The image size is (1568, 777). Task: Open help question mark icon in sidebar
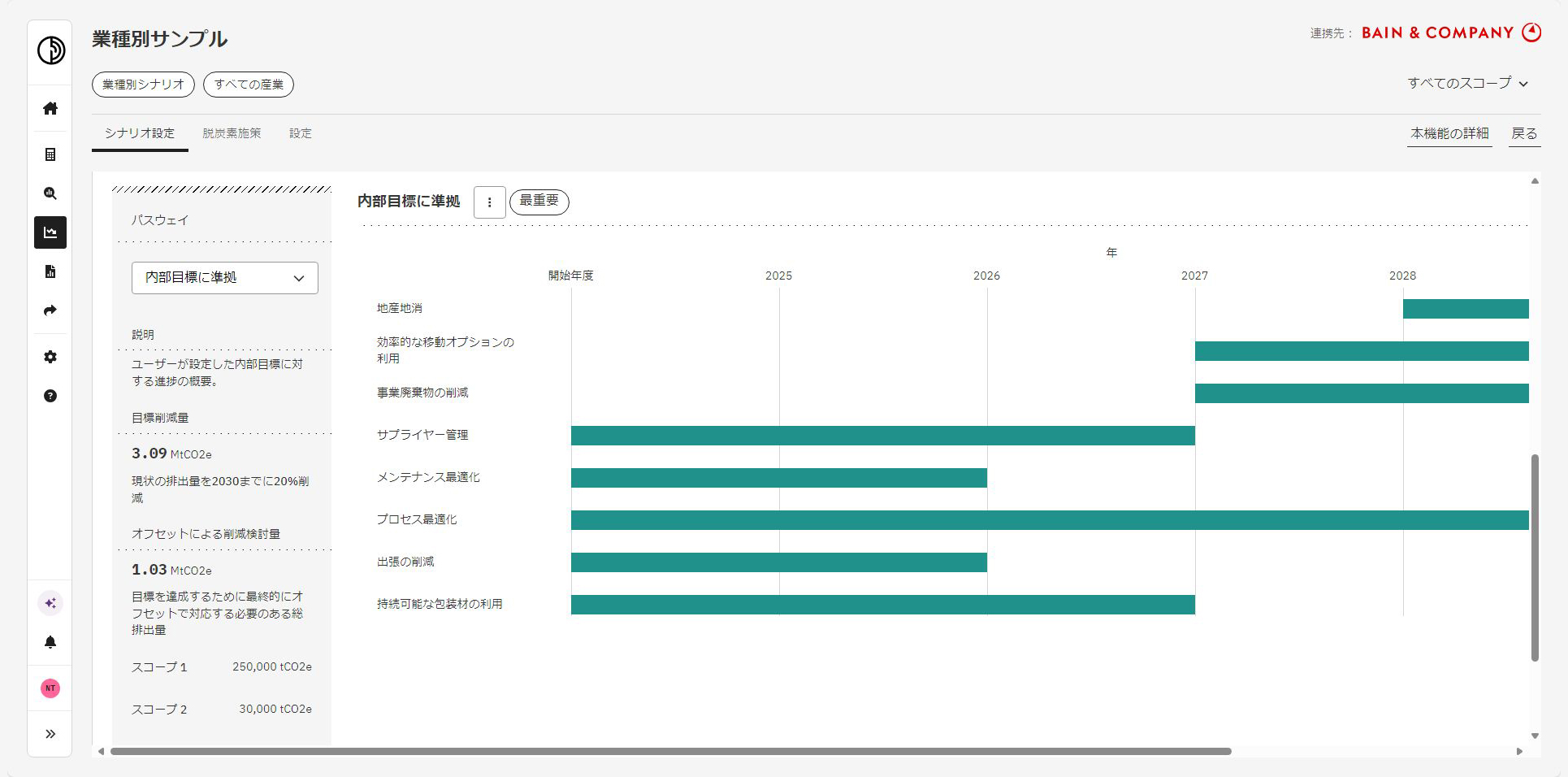[50, 396]
